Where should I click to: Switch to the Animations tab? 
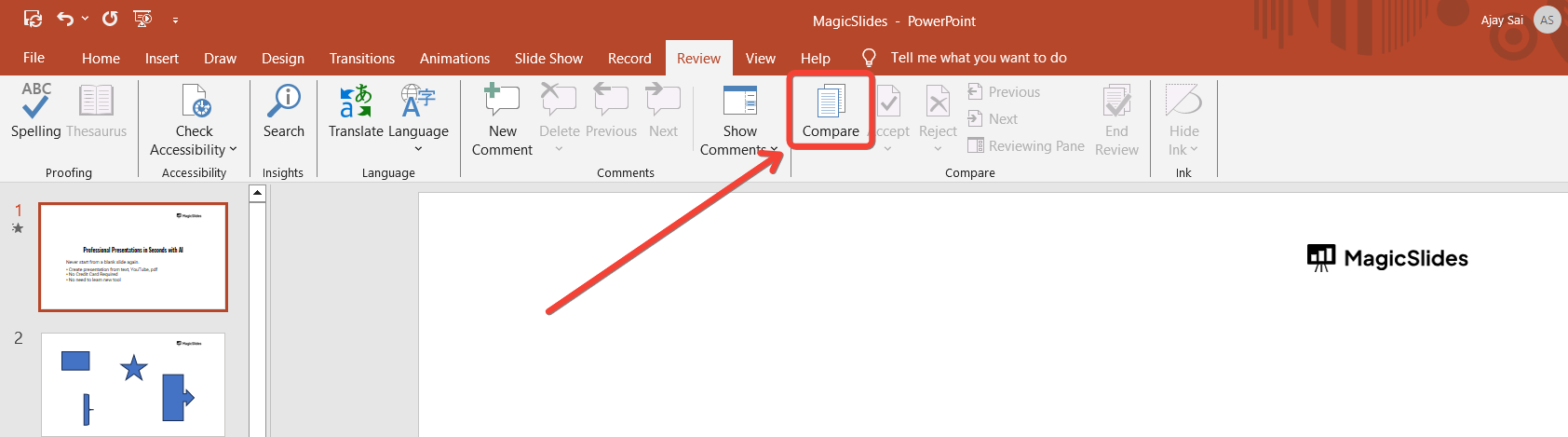pos(454,58)
